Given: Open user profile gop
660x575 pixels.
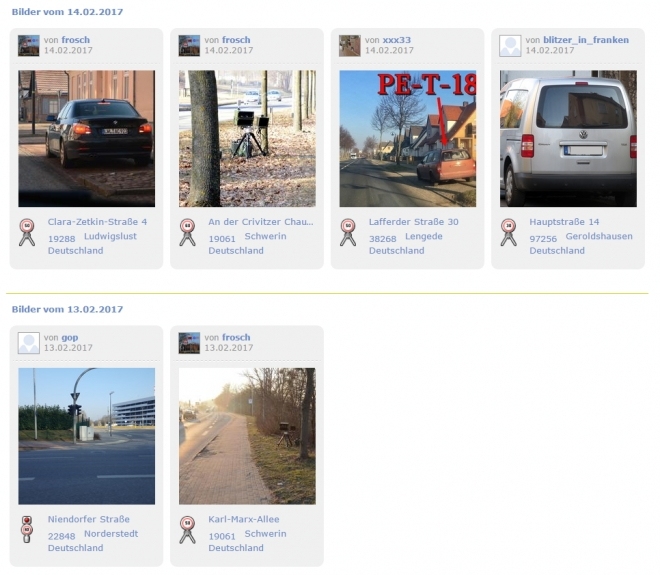Looking at the screenshot, I should (70, 338).
